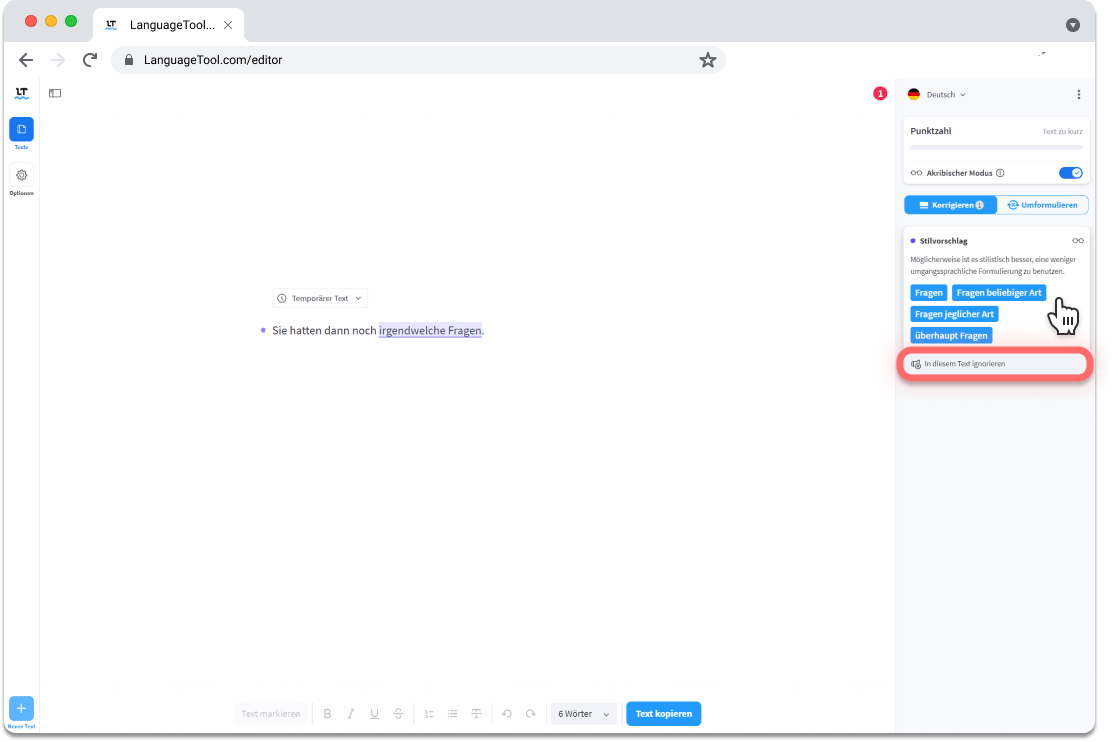
Task: Expand the Temporärer Text dropdown
Action: tap(320, 299)
